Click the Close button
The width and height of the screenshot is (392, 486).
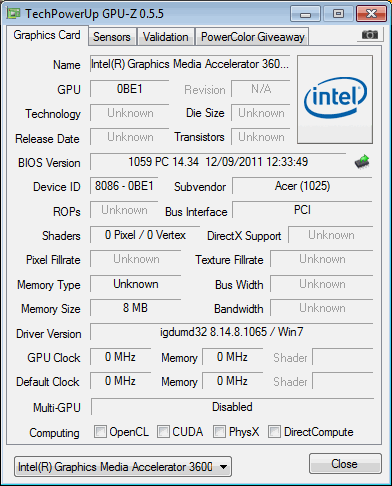[x=345, y=464]
